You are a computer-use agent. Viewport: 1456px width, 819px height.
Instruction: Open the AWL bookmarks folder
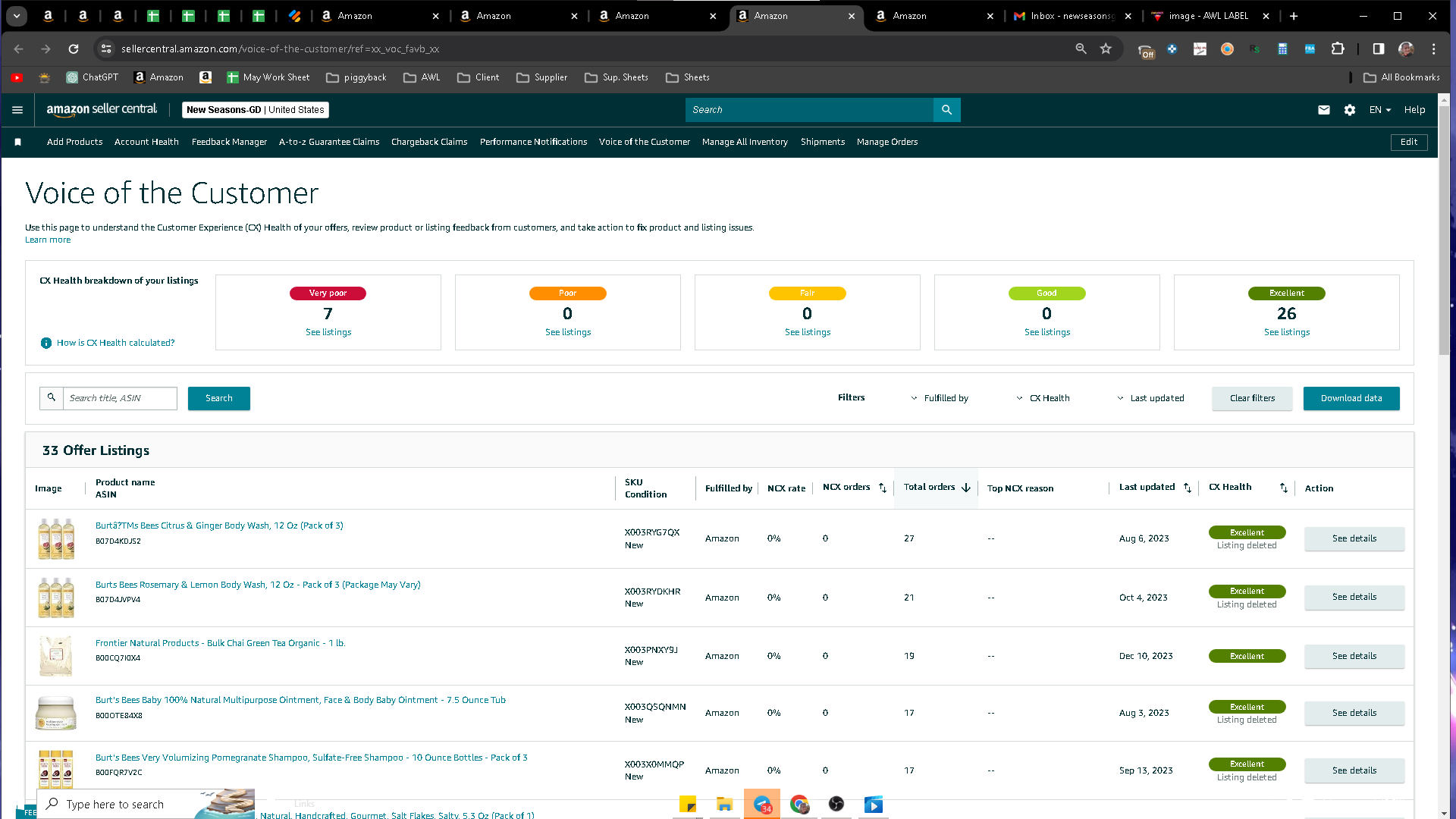(422, 77)
